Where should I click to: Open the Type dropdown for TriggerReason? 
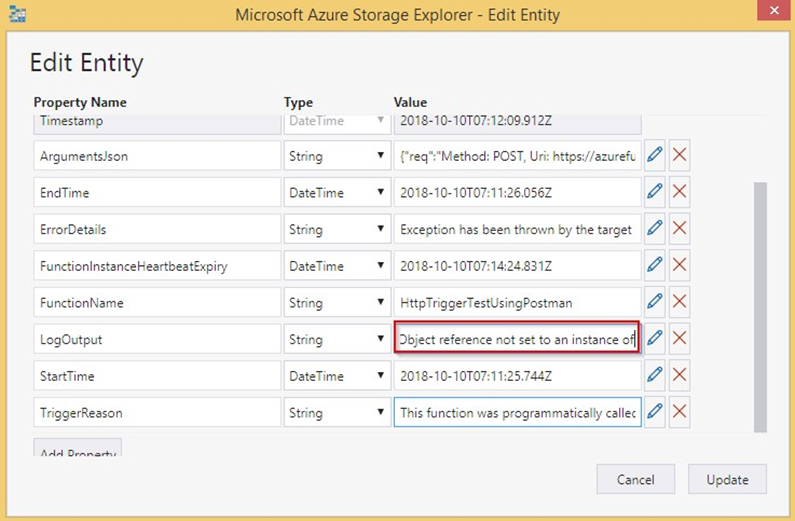click(x=336, y=412)
